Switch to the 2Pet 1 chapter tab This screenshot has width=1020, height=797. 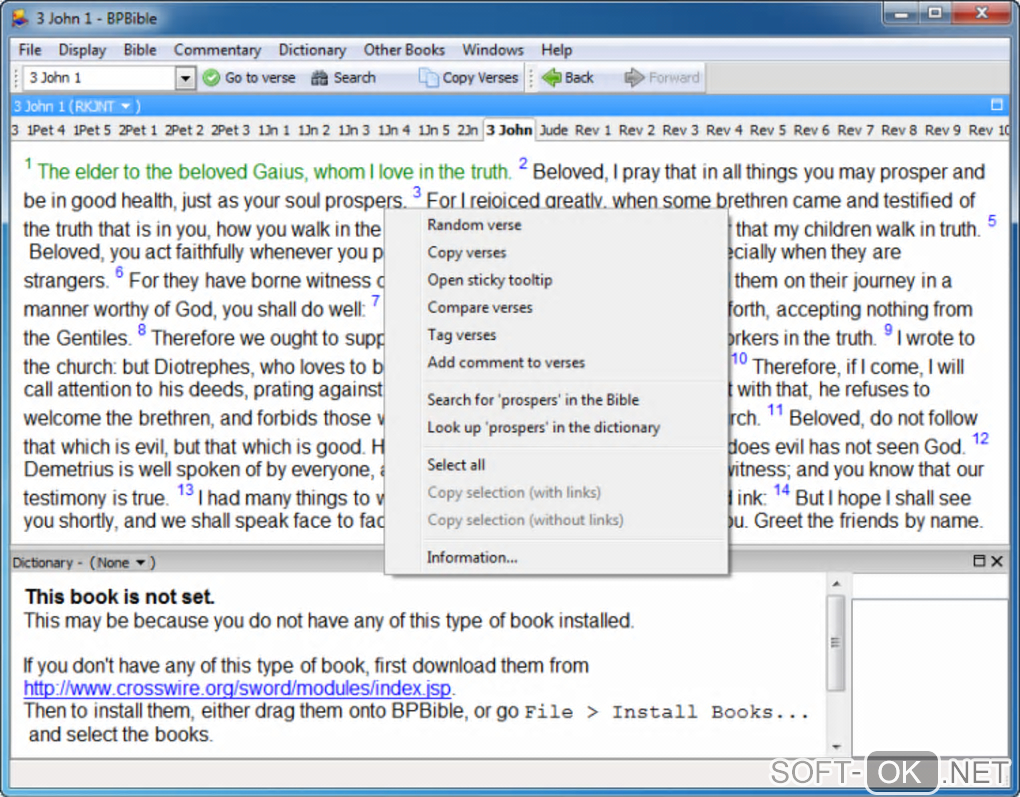(138, 130)
